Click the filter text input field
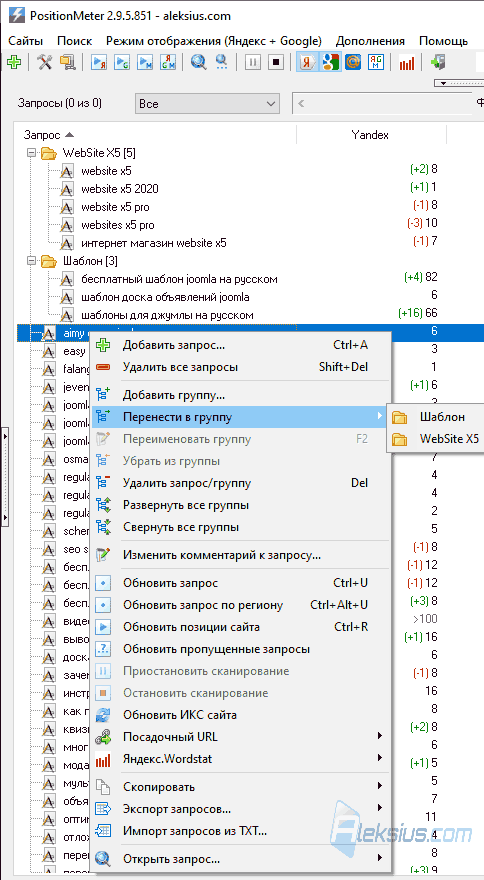Screen dimensions: 484x880 388,104
